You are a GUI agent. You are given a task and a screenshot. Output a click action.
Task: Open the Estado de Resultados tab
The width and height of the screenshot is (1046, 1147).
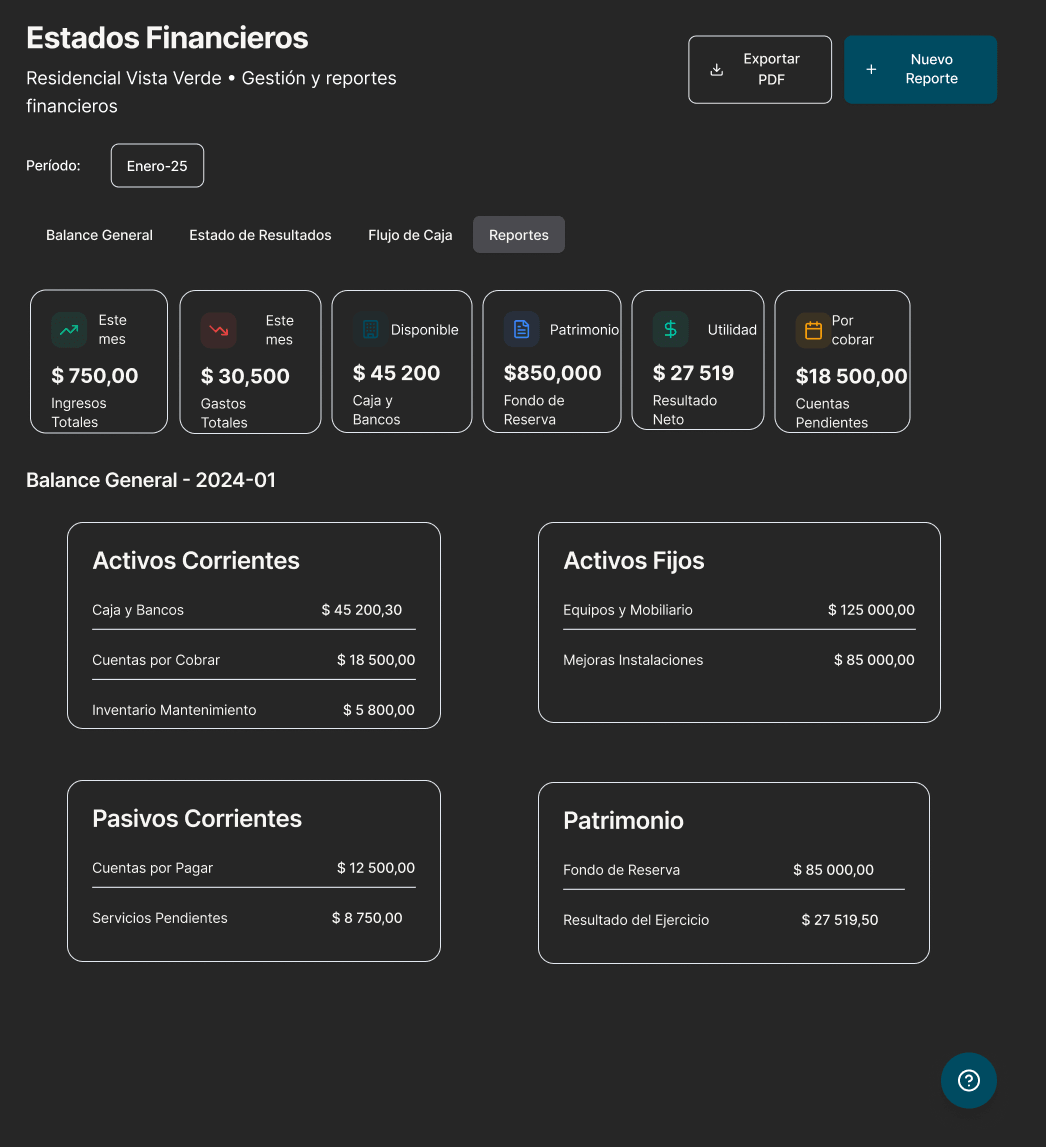tap(260, 235)
